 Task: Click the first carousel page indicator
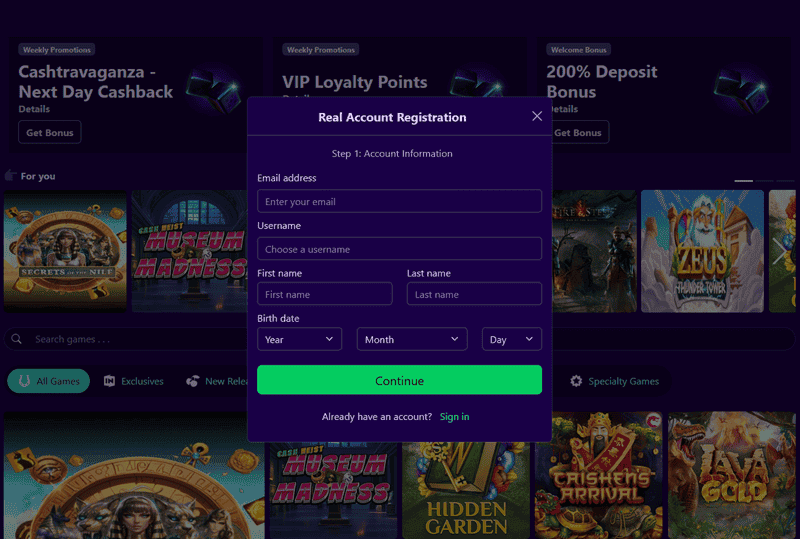tap(743, 181)
